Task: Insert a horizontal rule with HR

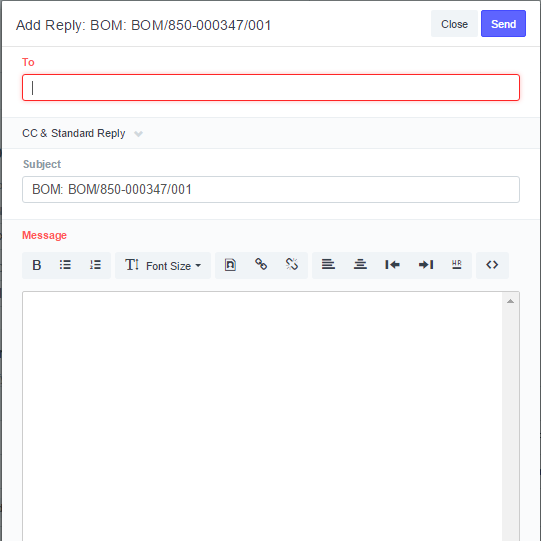Action: [x=456, y=265]
